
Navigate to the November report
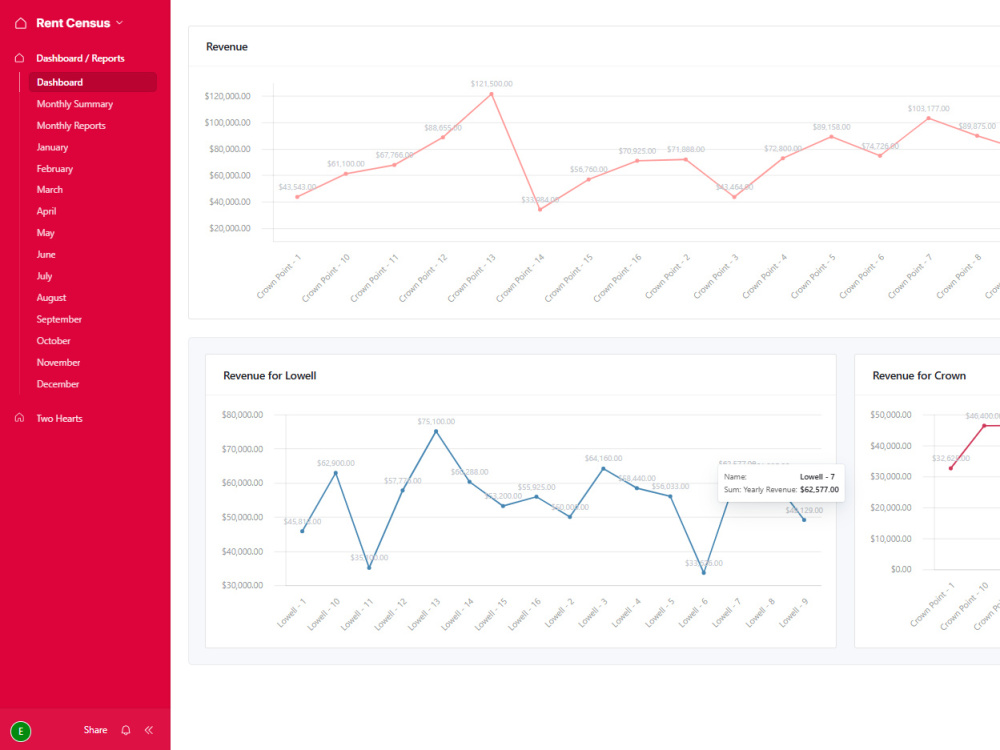click(x=58, y=363)
